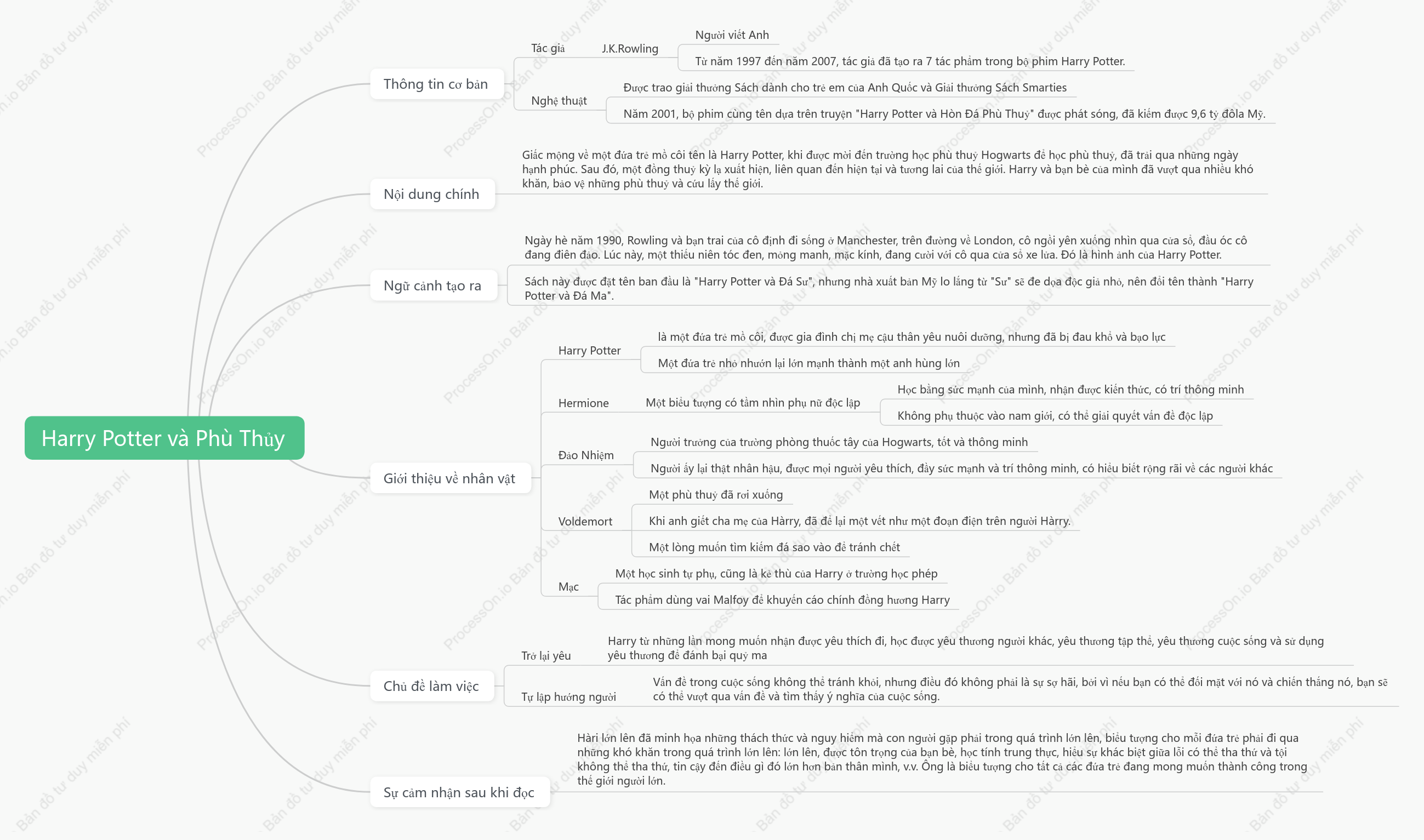
Task: Select the root node Harry Potter và Phù Thủy
Action: (x=164, y=438)
